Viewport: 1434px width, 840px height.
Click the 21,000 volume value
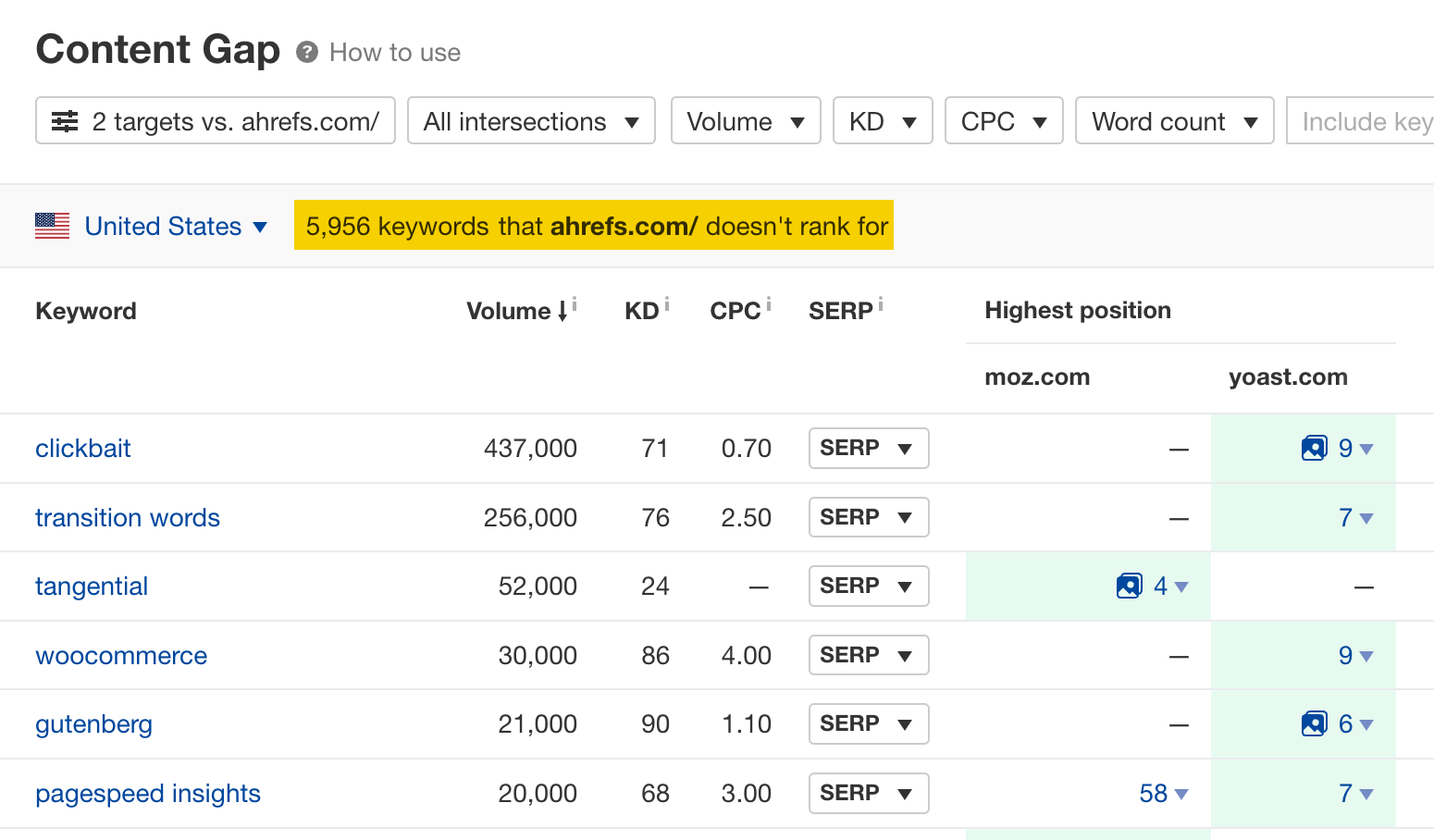(x=538, y=724)
